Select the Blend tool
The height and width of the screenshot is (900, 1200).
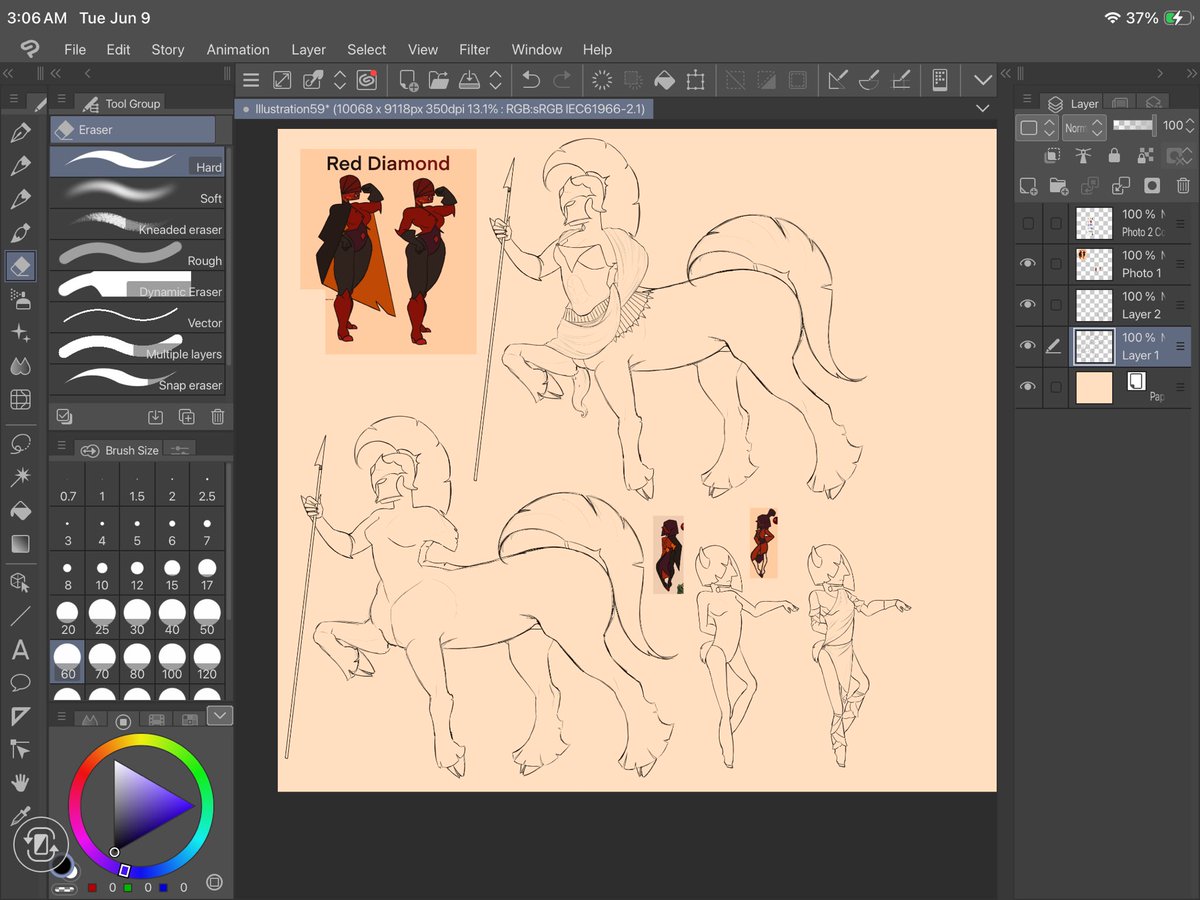point(20,366)
